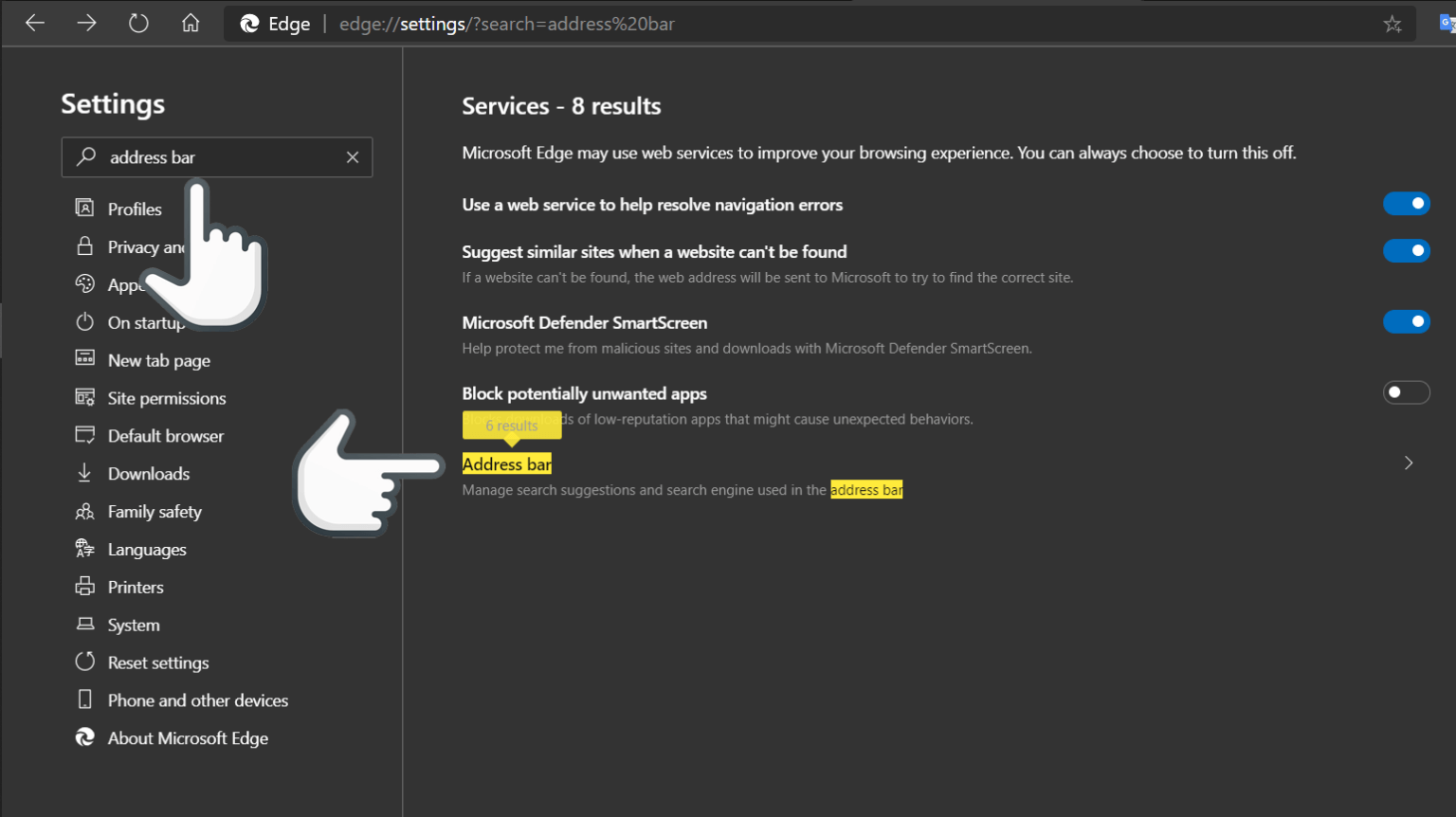The image size is (1456, 817).
Task: Click the Profiles icon in the sidebar
Action: [x=84, y=209]
